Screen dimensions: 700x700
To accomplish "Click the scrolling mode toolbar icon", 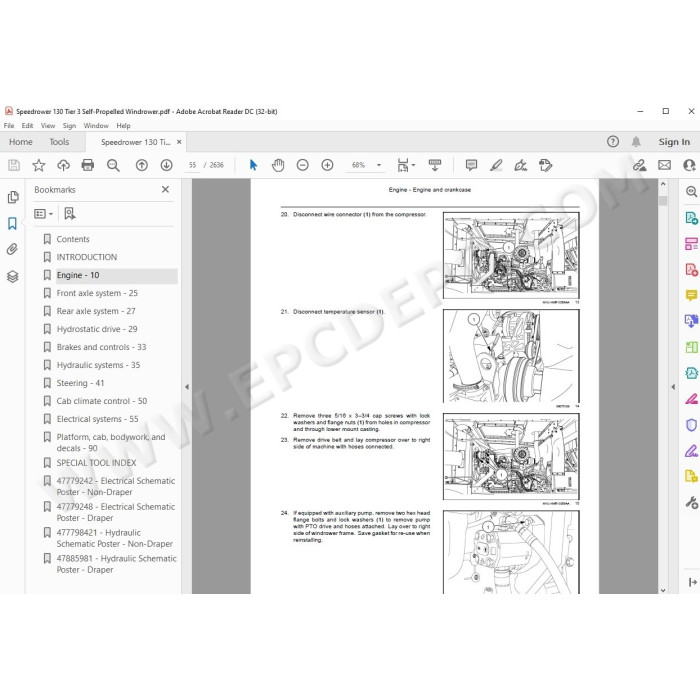I will coord(435,165).
